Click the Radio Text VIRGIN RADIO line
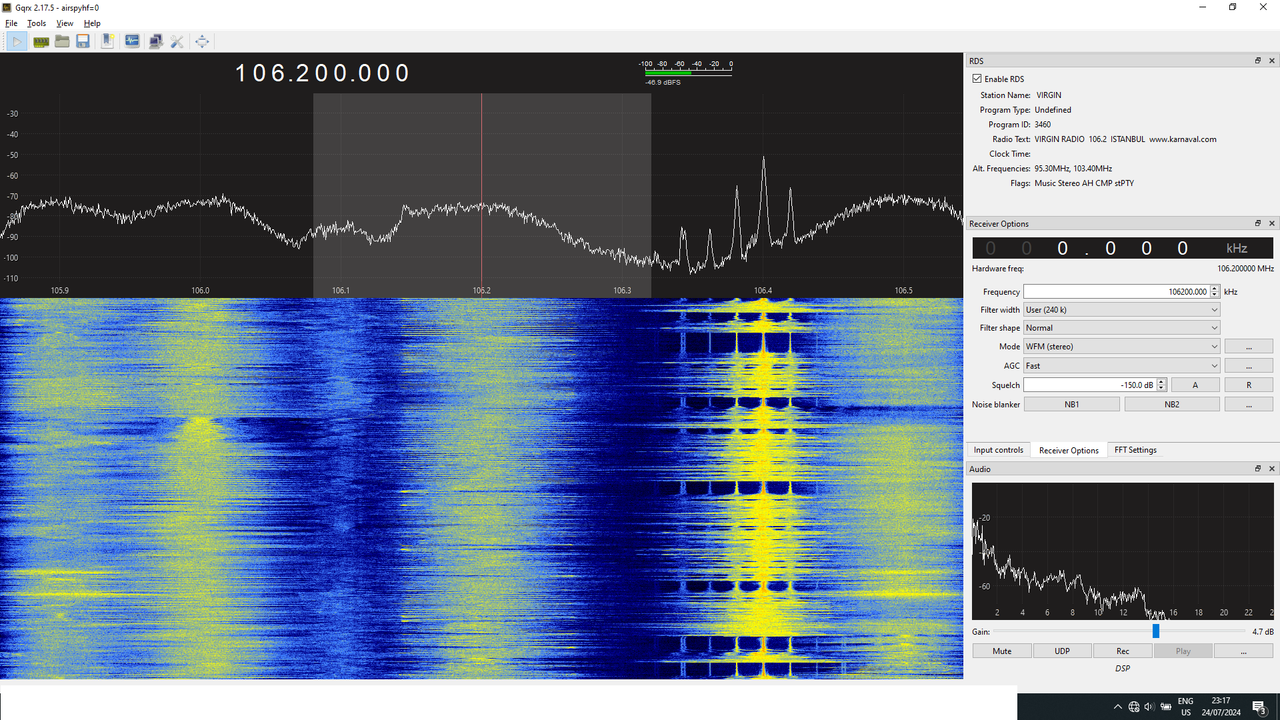The image size is (1280, 720). click(x=1125, y=139)
